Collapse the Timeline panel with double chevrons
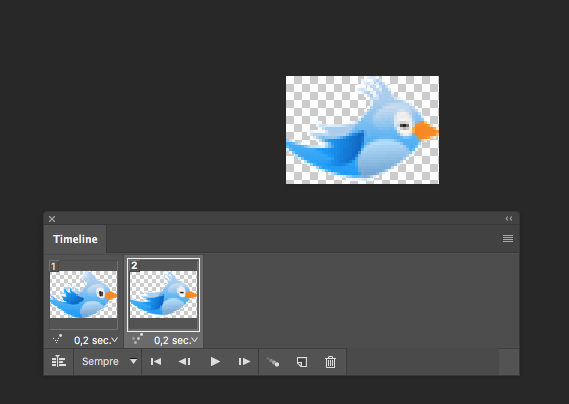The width and height of the screenshot is (569, 404). pyautogui.click(x=509, y=219)
